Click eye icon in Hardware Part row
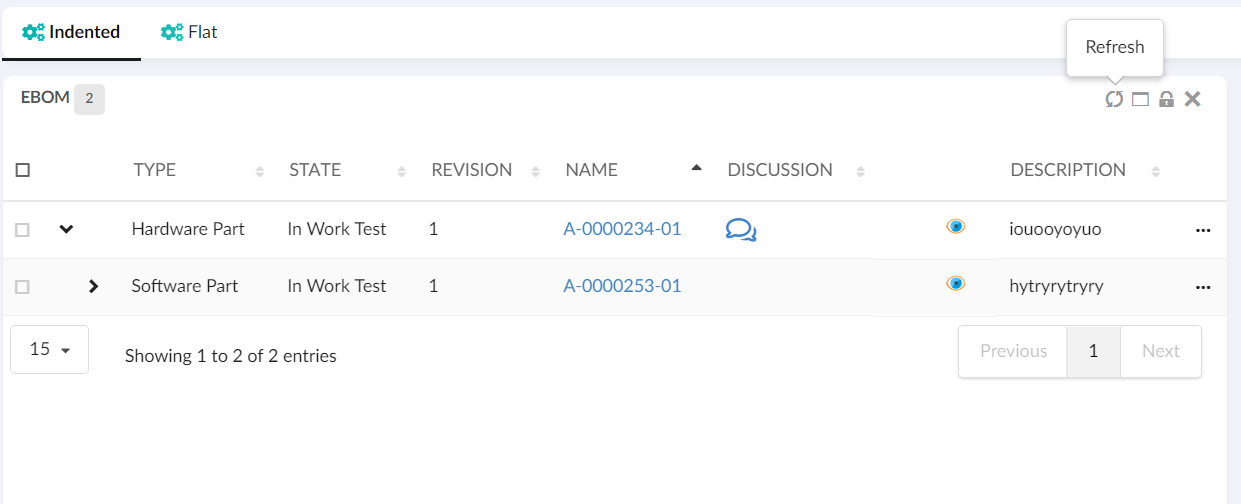Screen dimensions: 1241x504 [956, 227]
